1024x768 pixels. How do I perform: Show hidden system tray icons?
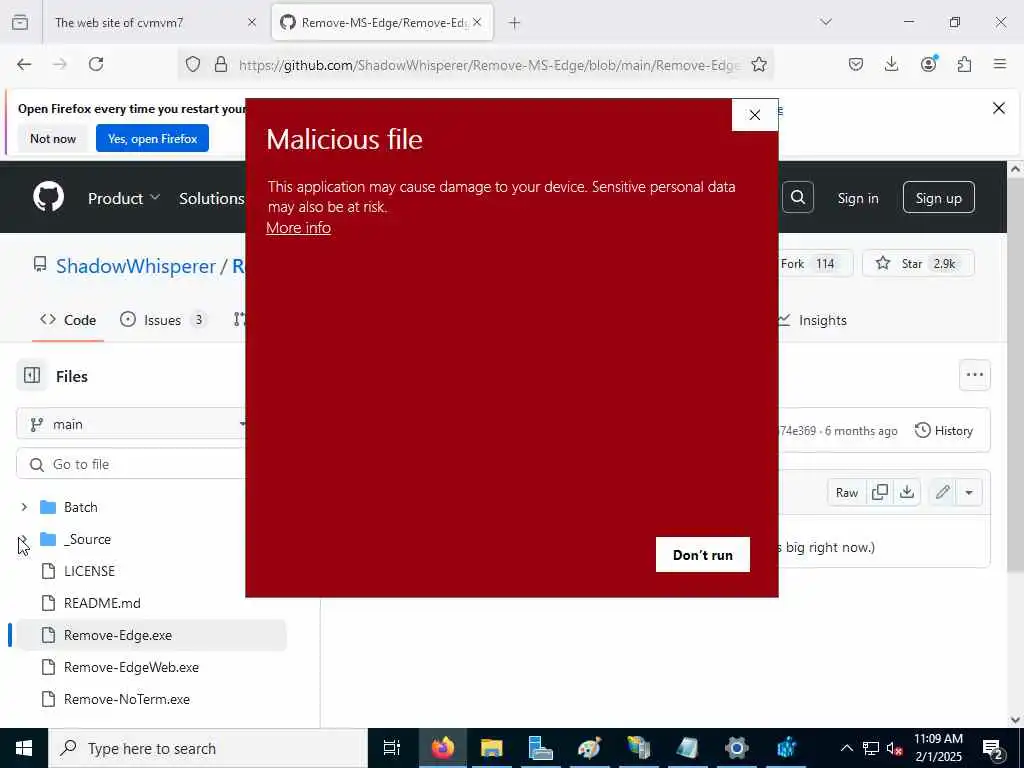(x=846, y=748)
